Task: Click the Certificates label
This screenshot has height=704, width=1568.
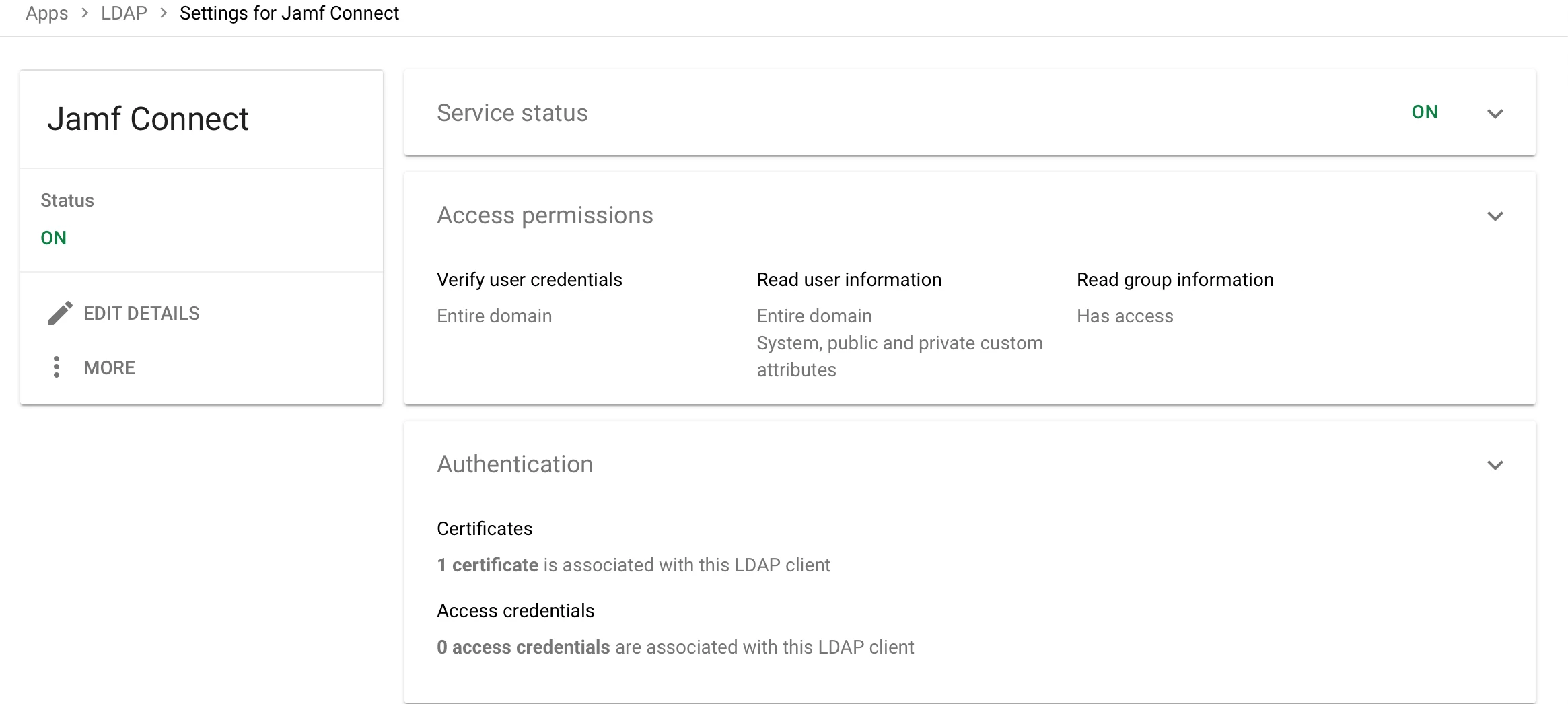Action: tap(485, 528)
